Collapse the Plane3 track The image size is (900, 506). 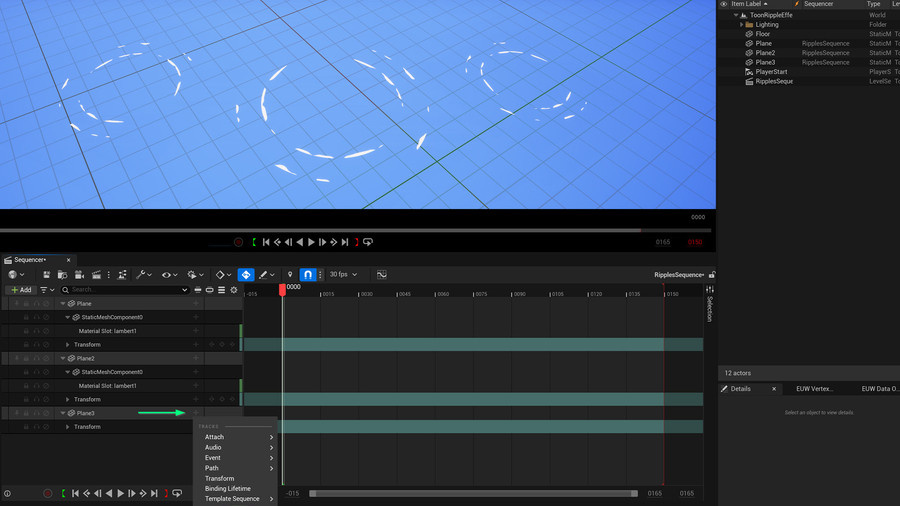click(63, 413)
